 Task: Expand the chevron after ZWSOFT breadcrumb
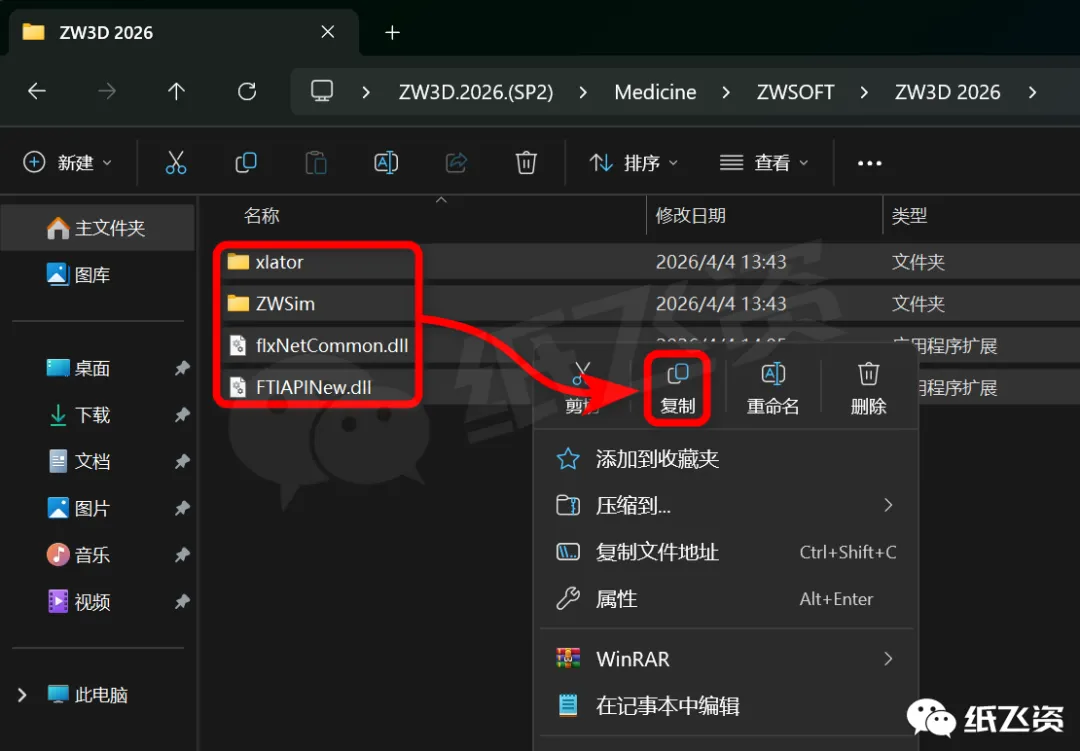point(864,92)
